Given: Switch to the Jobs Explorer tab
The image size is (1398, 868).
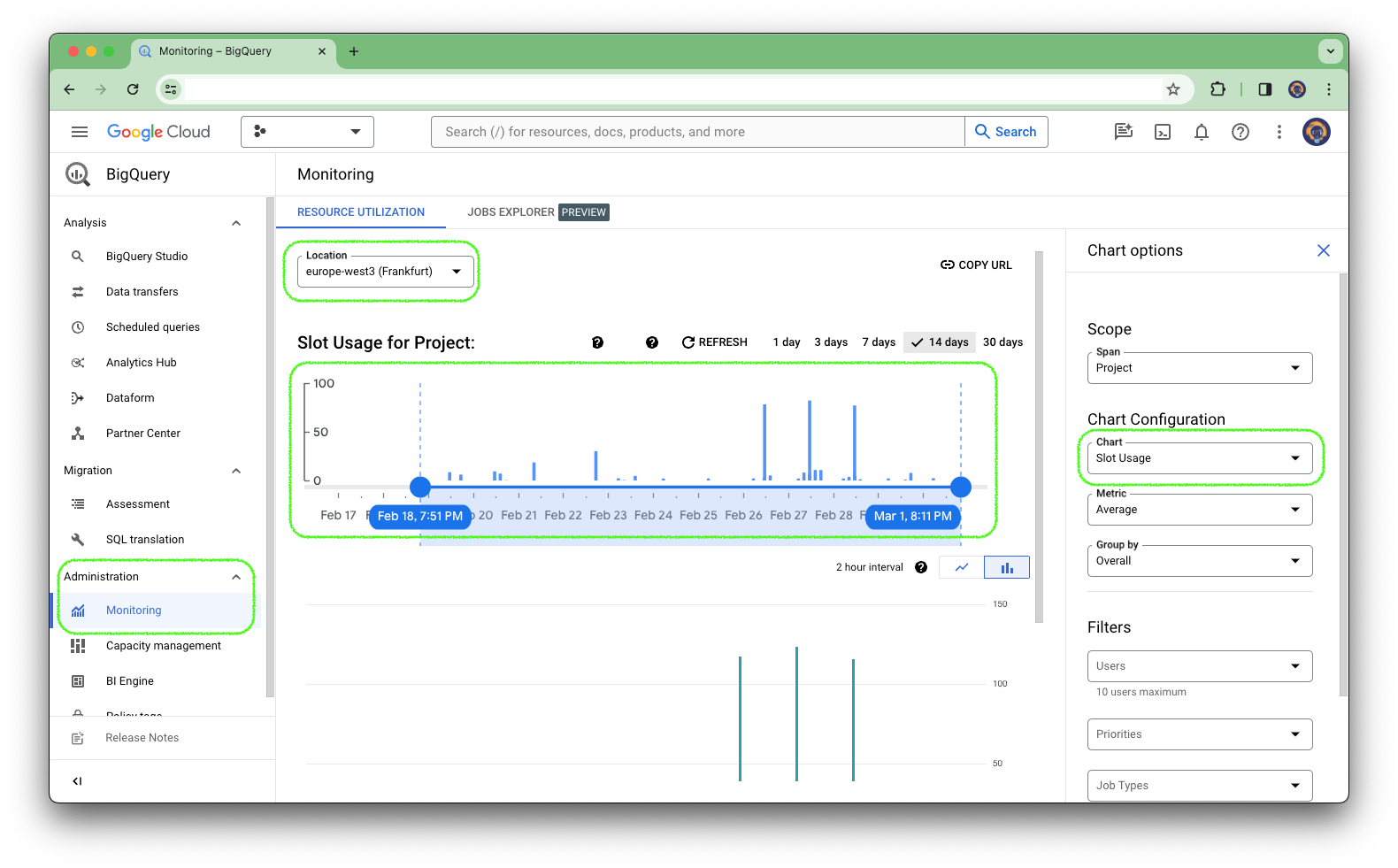Looking at the screenshot, I should (x=538, y=212).
